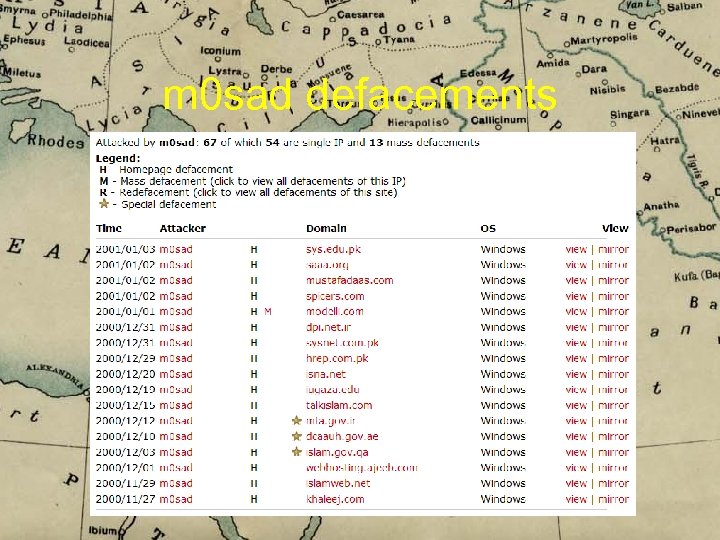The height and width of the screenshot is (540, 720).
Task: Open the islamweb.net domain link
Action: coord(338,483)
